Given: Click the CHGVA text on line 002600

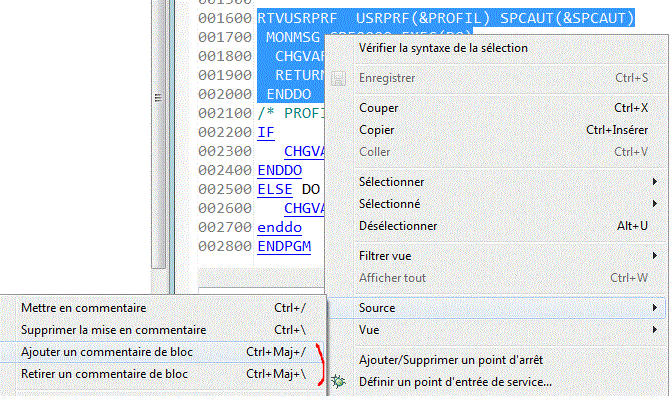Looking at the screenshot, I should pos(304,208).
